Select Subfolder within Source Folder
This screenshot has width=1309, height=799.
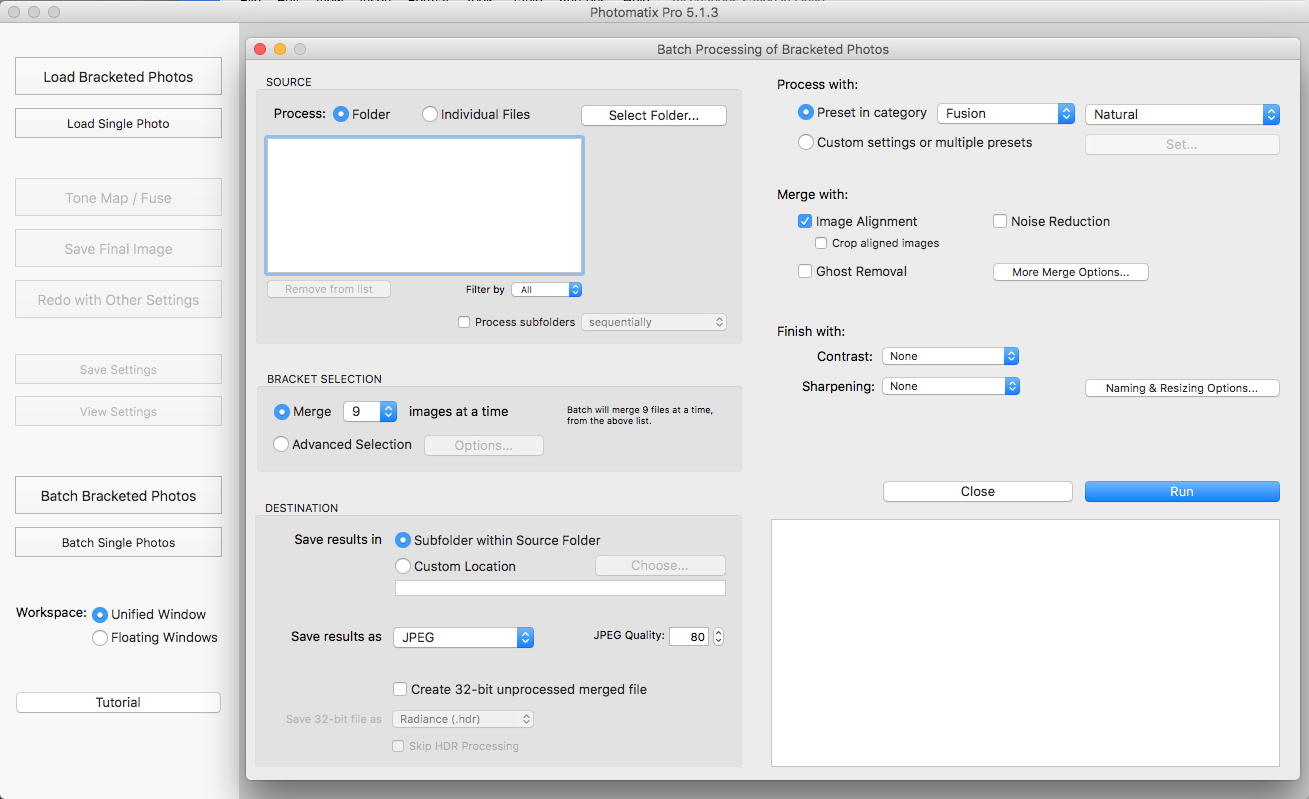pyautogui.click(x=403, y=540)
